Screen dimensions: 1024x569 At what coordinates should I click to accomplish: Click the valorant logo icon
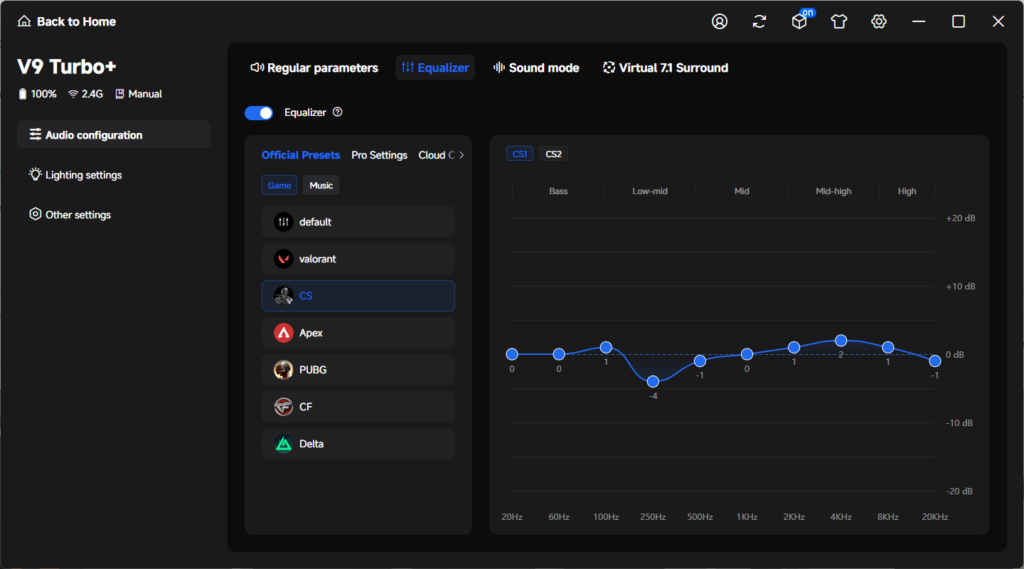pyautogui.click(x=283, y=259)
